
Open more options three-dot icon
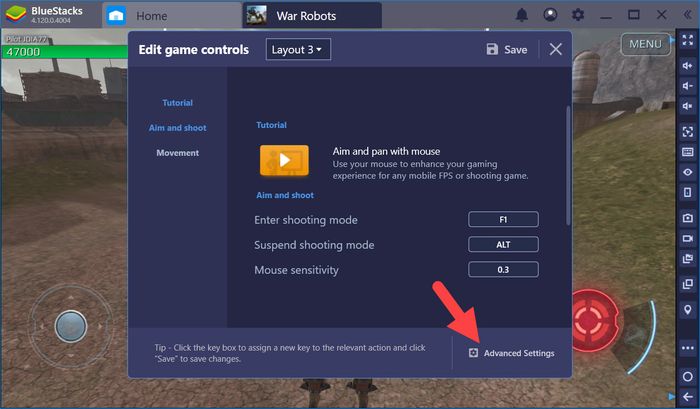click(688, 348)
